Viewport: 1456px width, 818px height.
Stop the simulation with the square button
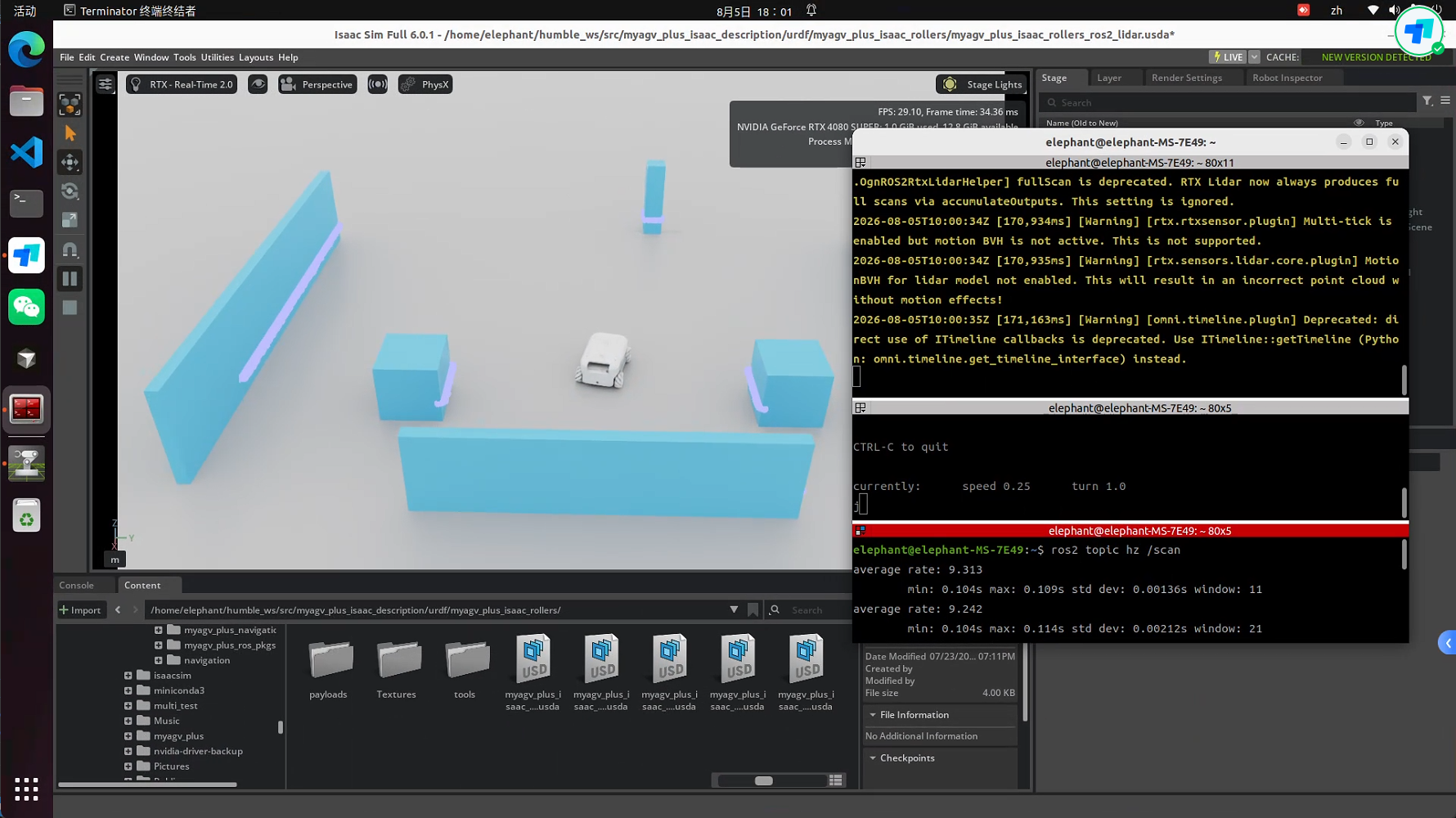tap(70, 308)
